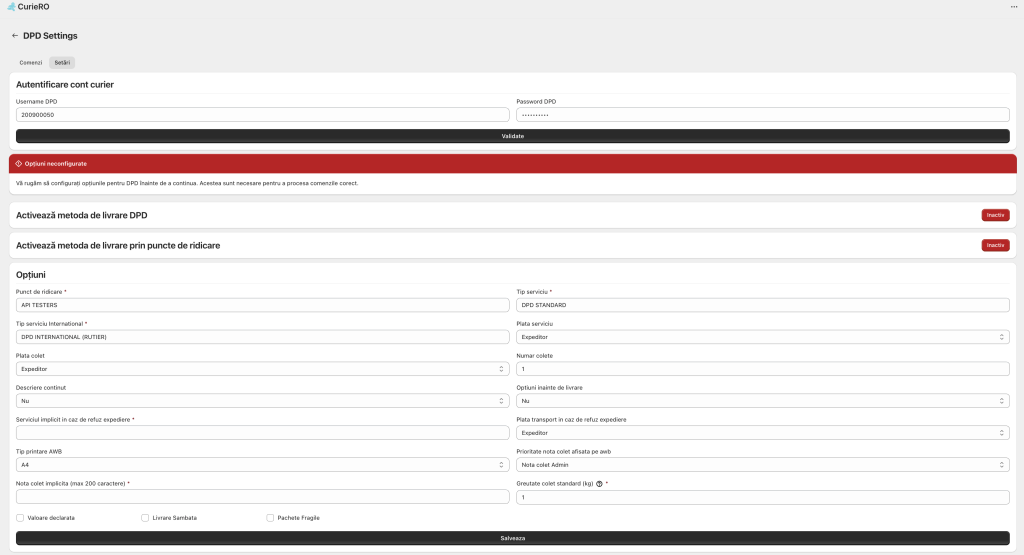Enable the Livrare Sambata checkbox
This screenshot has height=555, width=1024.
pyautogui.click(x=145, y=518)
